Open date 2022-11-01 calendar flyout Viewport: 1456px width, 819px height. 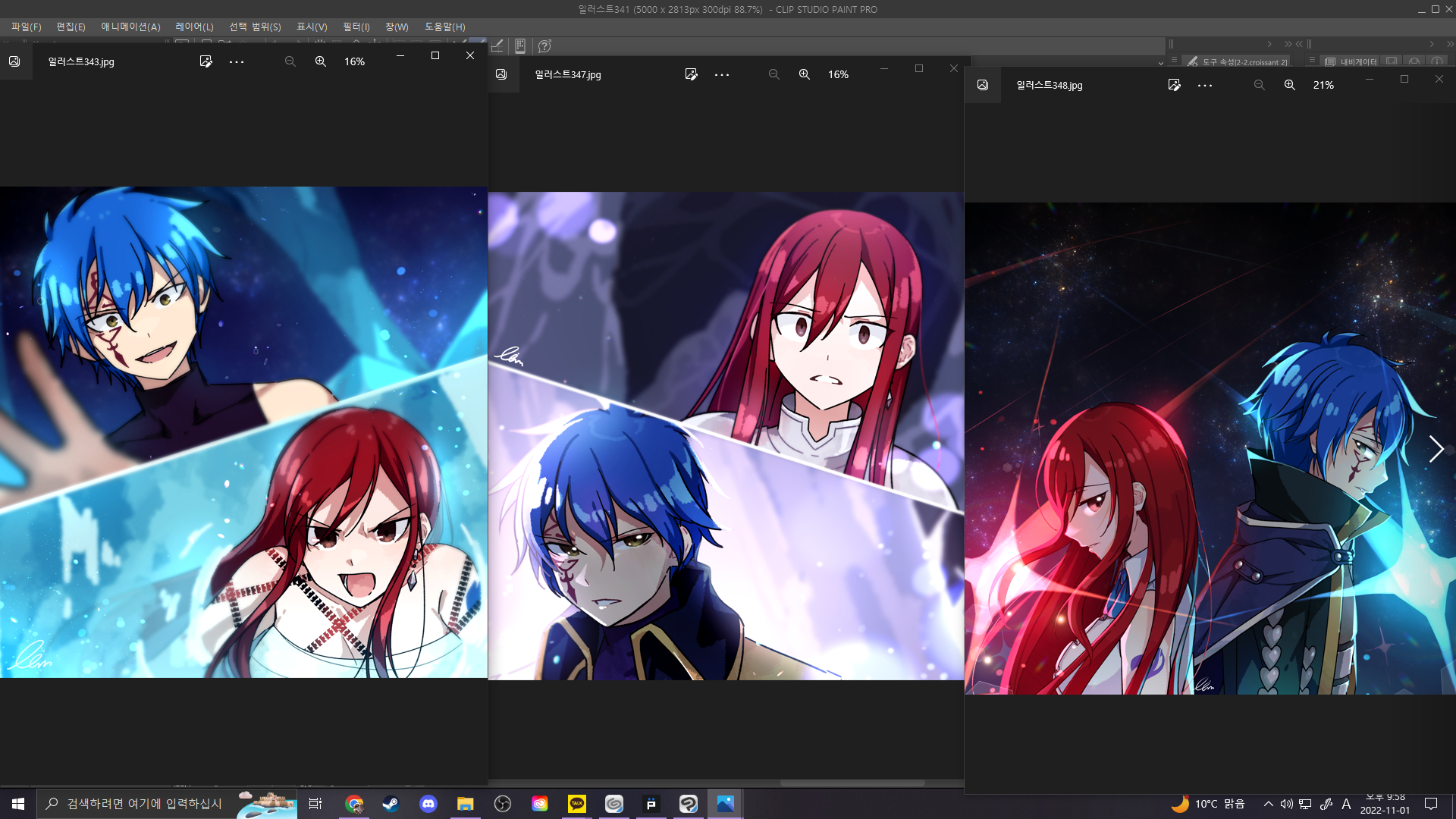[1385, 810]
